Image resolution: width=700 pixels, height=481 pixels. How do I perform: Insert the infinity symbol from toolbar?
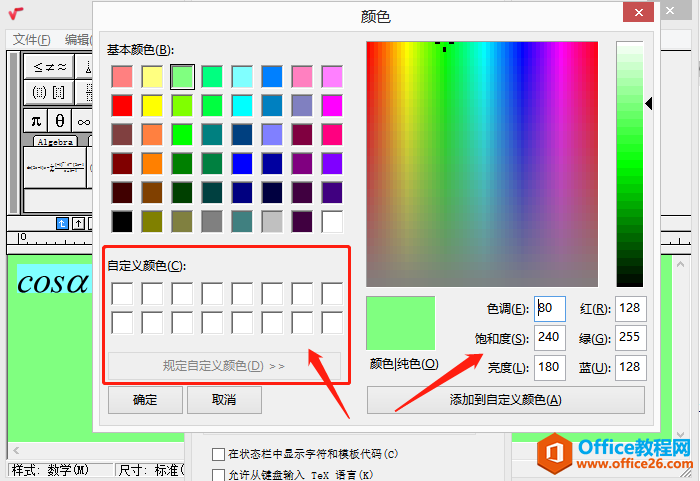(83, 120)
